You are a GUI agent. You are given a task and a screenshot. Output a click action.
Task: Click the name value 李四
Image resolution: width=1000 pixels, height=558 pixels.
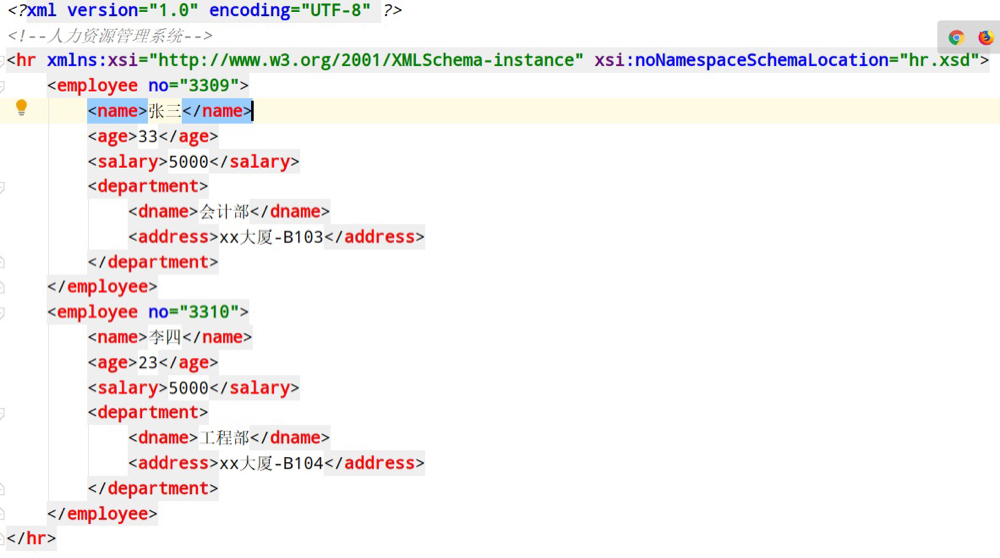165,337
